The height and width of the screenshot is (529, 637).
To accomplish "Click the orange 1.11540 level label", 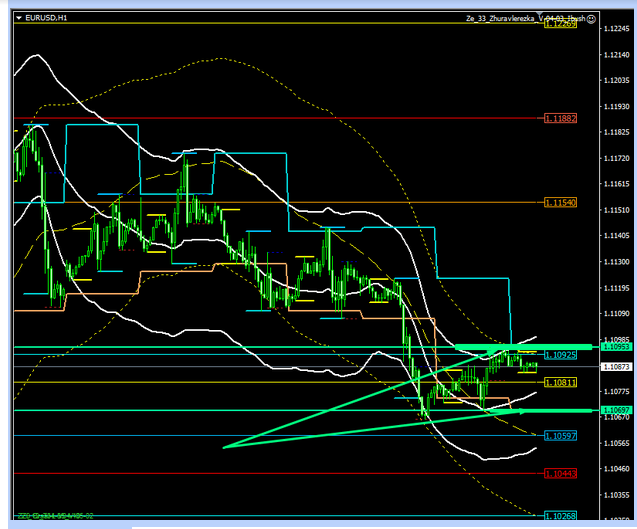I will pos(561,202).
